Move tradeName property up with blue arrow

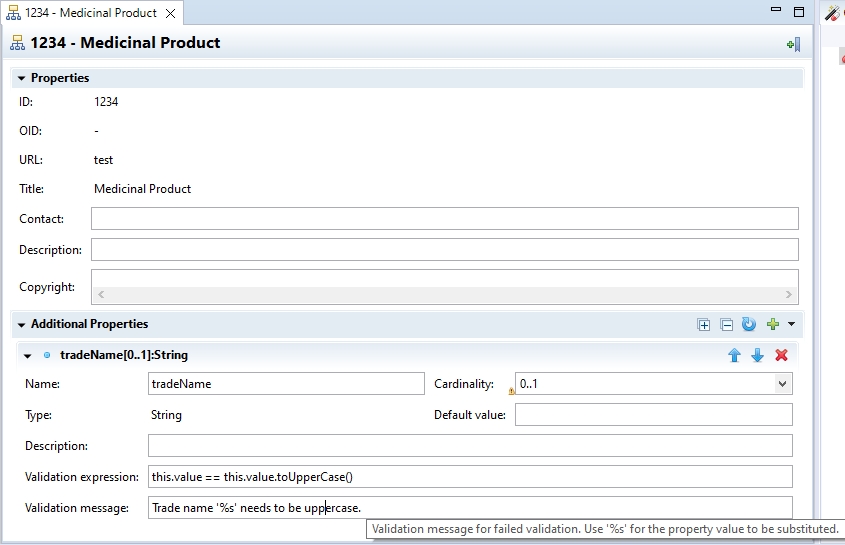coord(734,355)
